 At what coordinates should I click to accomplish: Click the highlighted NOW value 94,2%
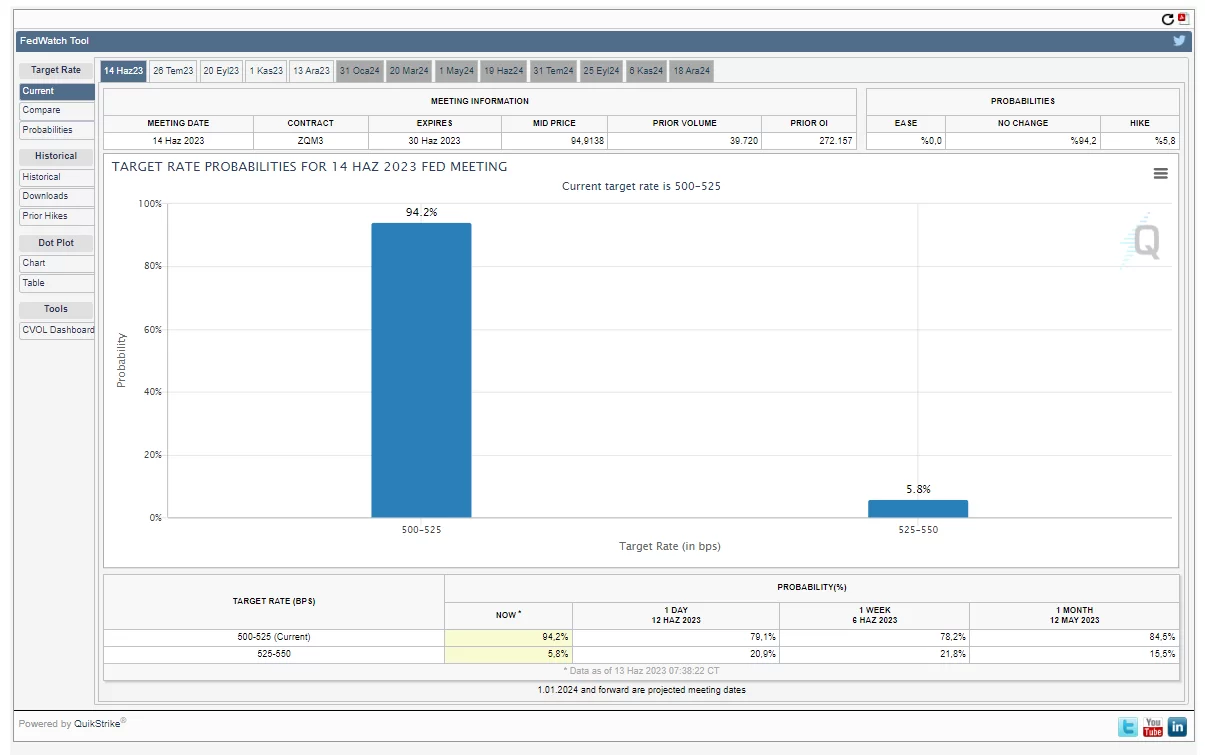[x=509, y=637]
